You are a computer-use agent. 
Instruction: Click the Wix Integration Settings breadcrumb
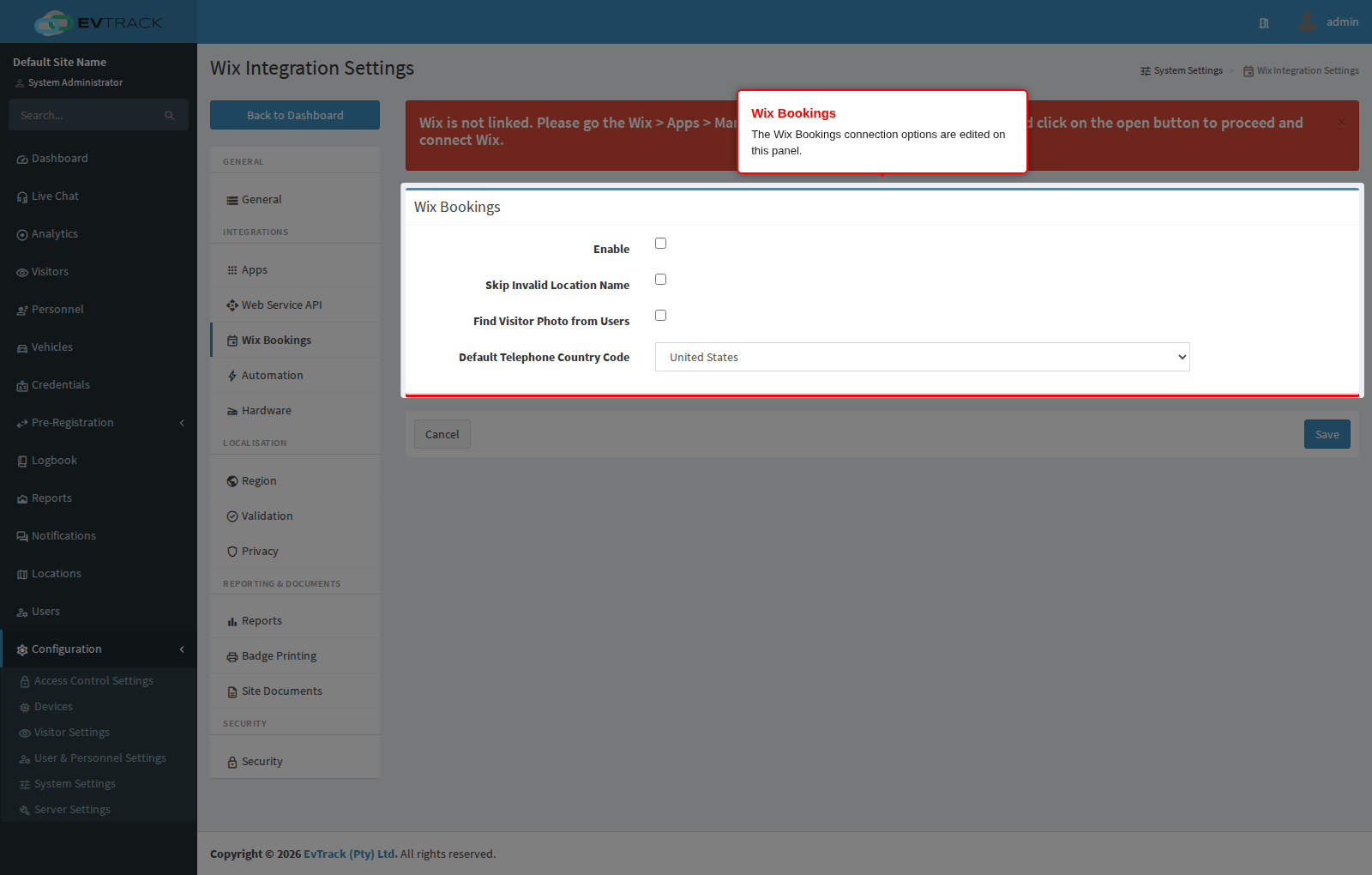pos(1302,70)
